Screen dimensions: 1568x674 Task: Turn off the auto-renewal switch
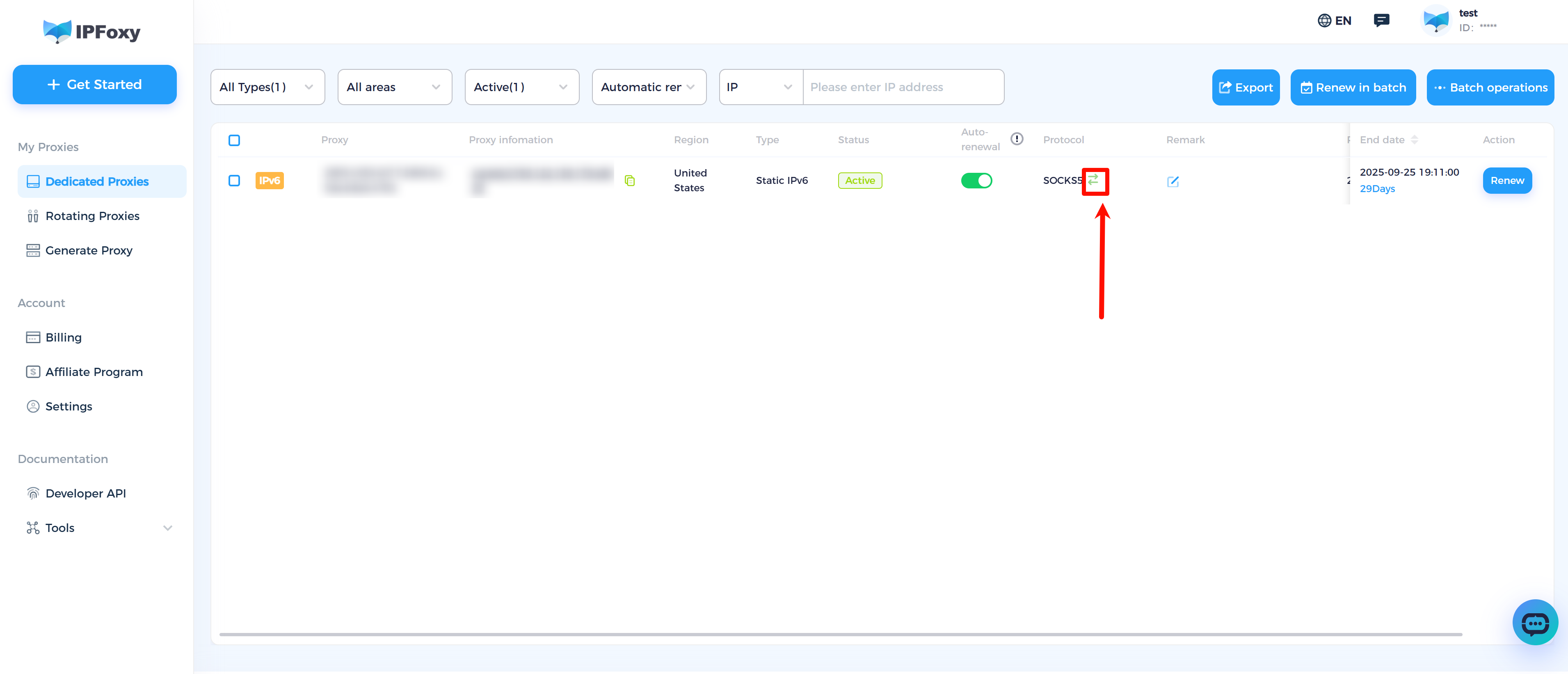(976, 181)
